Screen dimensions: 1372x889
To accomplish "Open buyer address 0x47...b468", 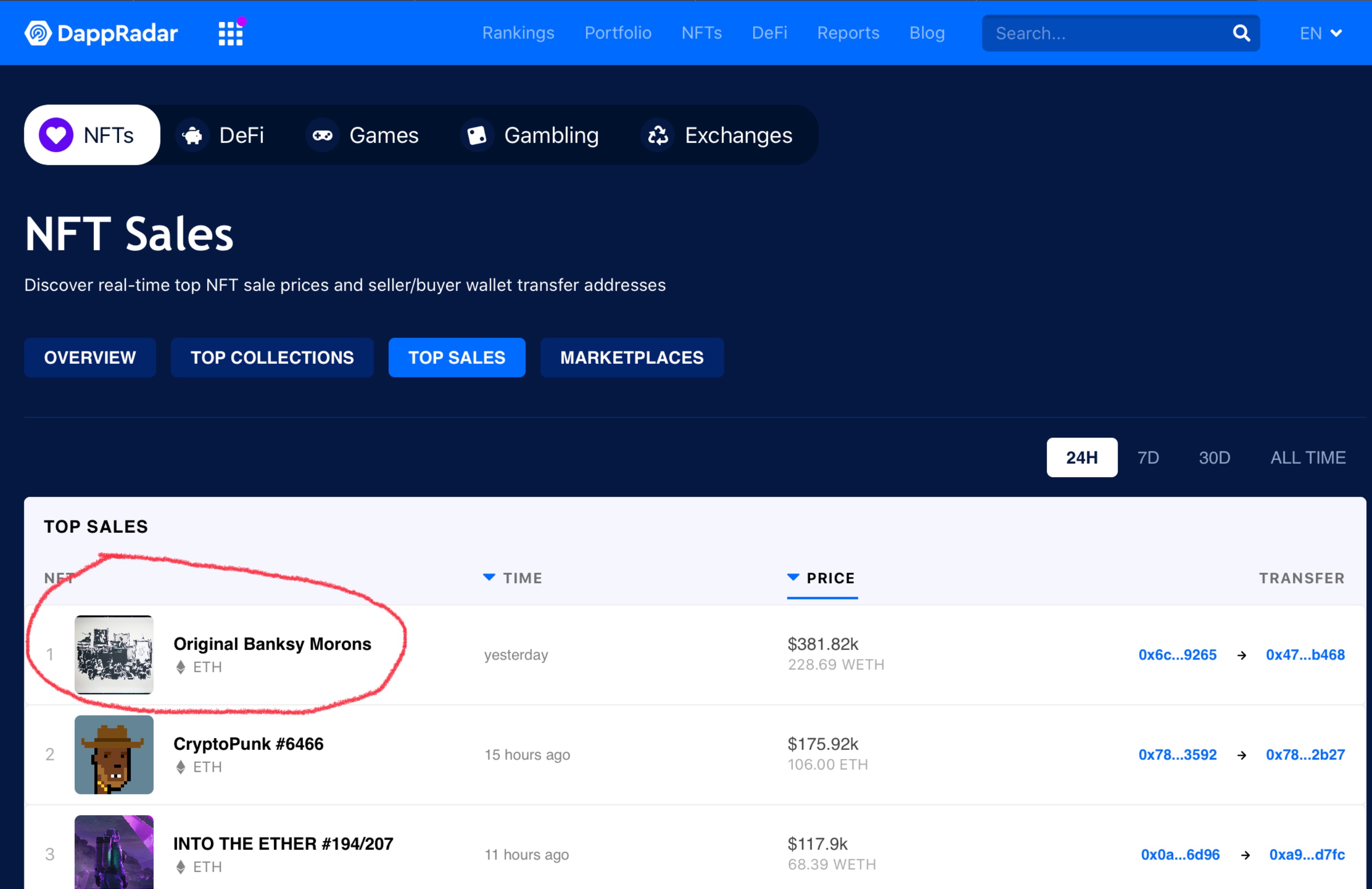I will pyautogui.click(x=1305, y=655).
